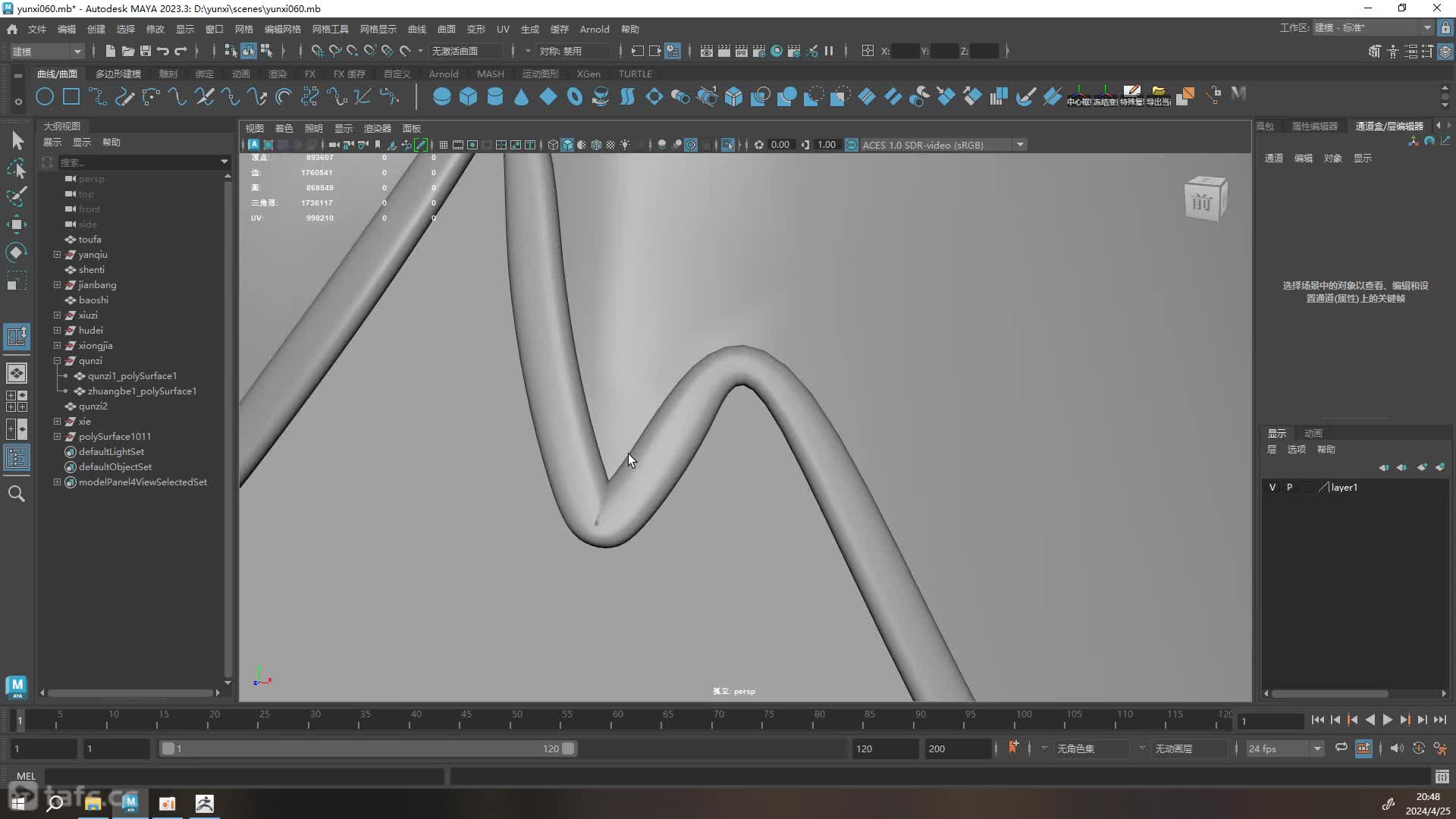Expand the polySurface1011 node
The height and width of the screenshot is (819, 1456).
[57, 437]
